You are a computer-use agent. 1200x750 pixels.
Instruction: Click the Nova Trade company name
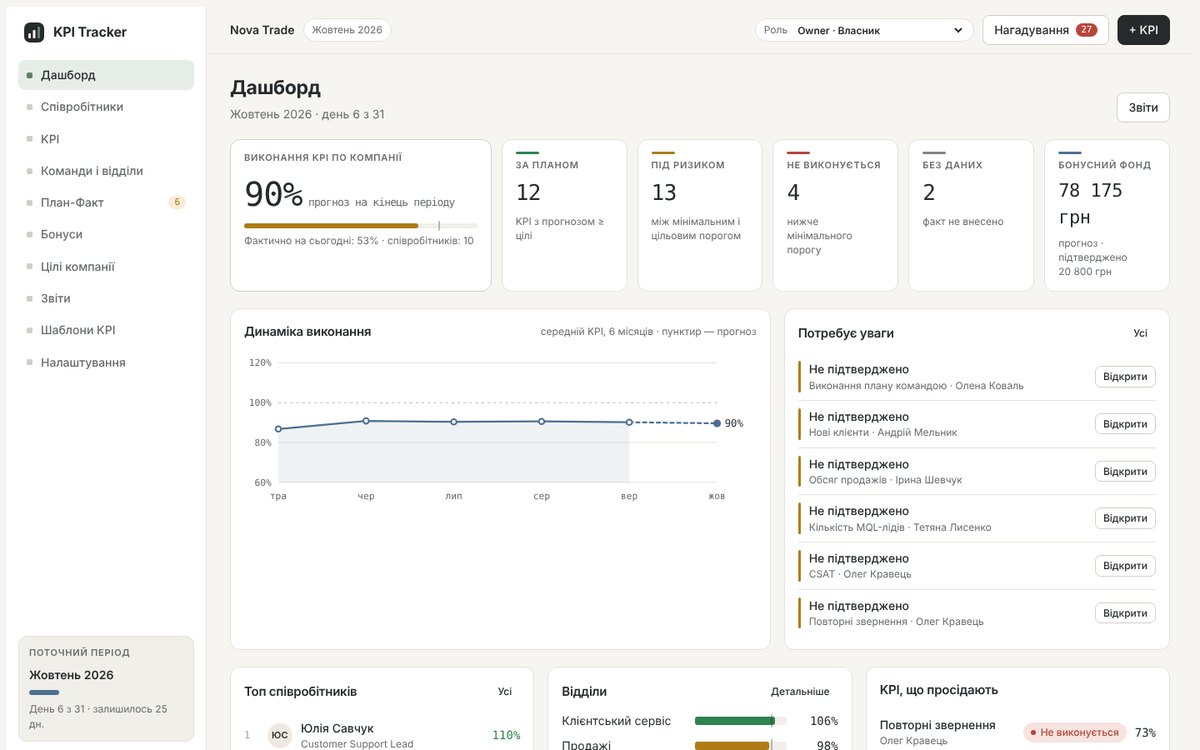tap(262, 30)
